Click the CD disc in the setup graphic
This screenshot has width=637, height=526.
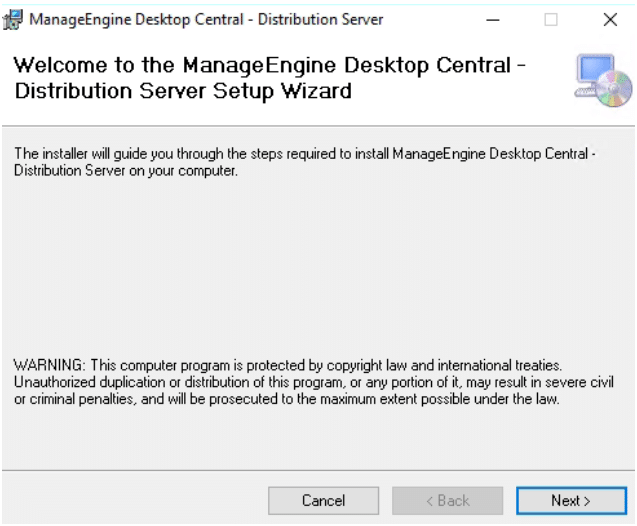click(x=614, y=89)
